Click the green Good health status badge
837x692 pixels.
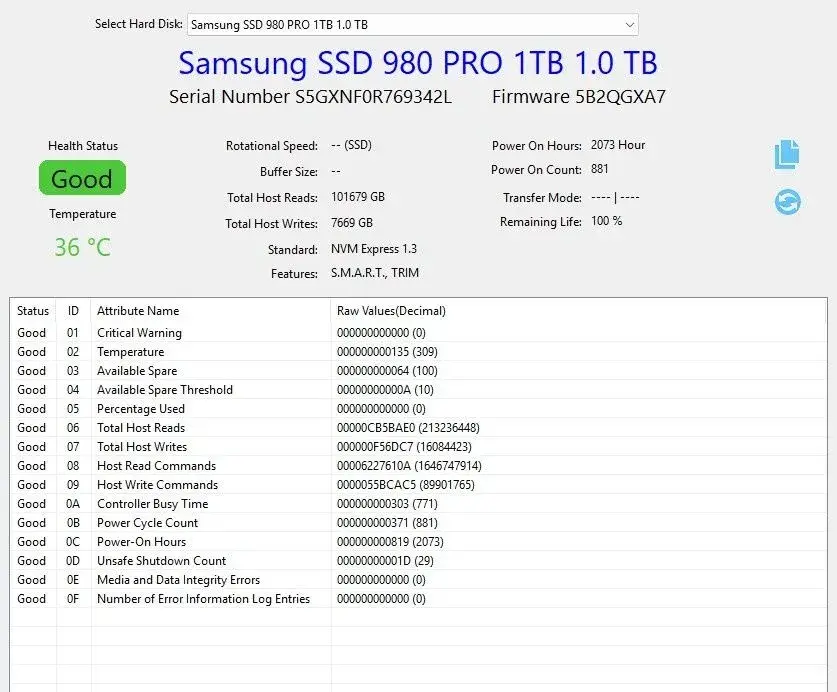(82, 178)
